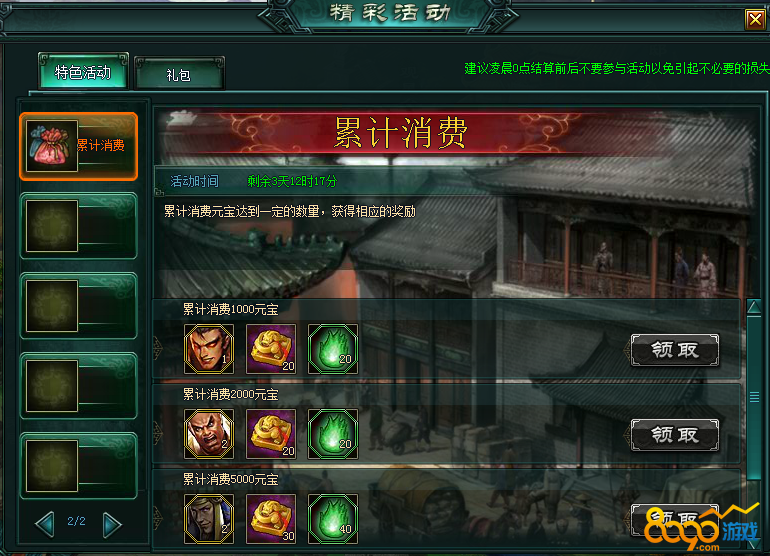This screenshot has width=770, height=556.
Task: Click the reward list scrollbar handle
Action: 754,397
